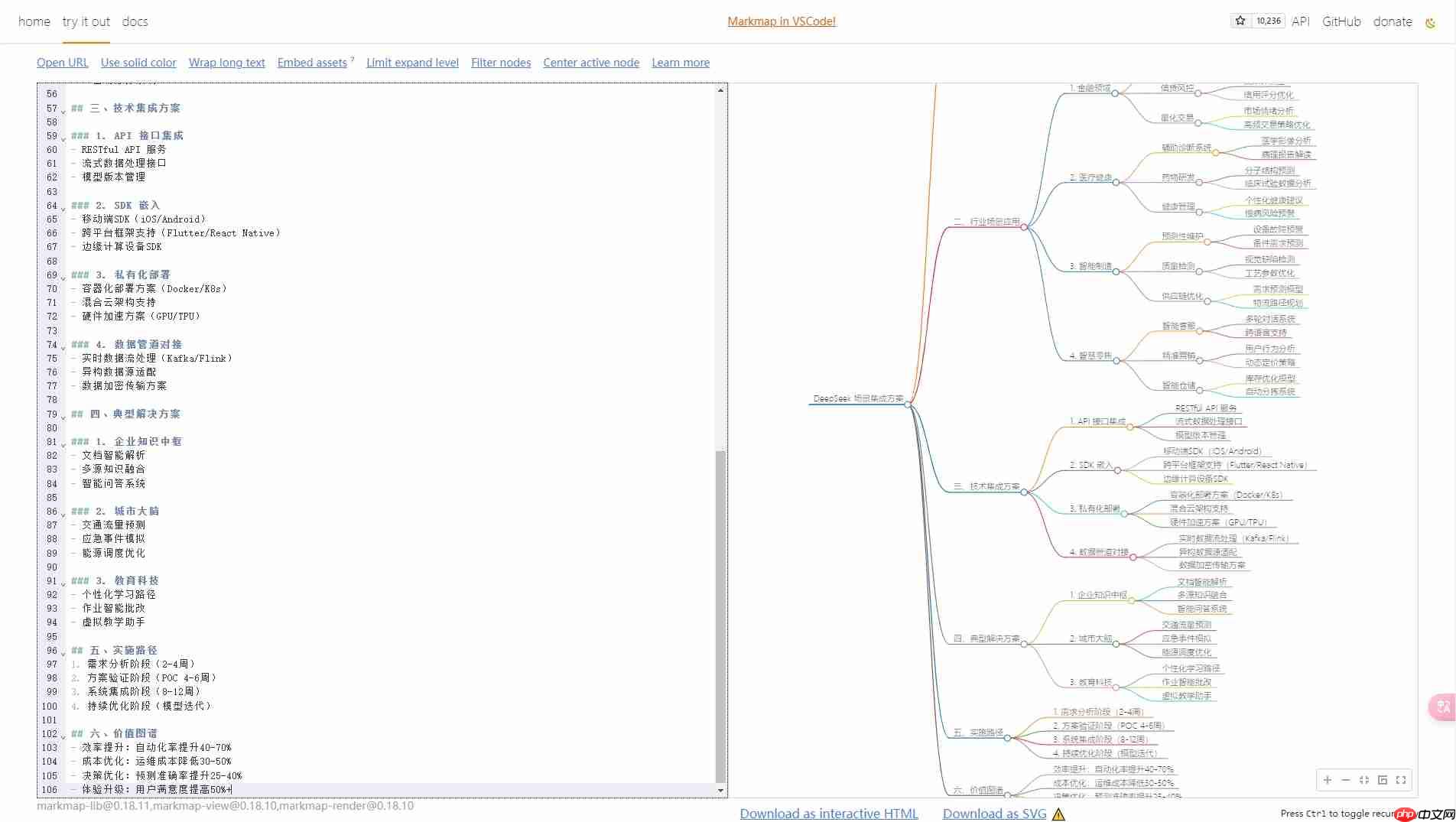The height and width of the screenshot is (822, 1456).
Task: Toggle the Limit expand level option
Action: click(412, 63)
